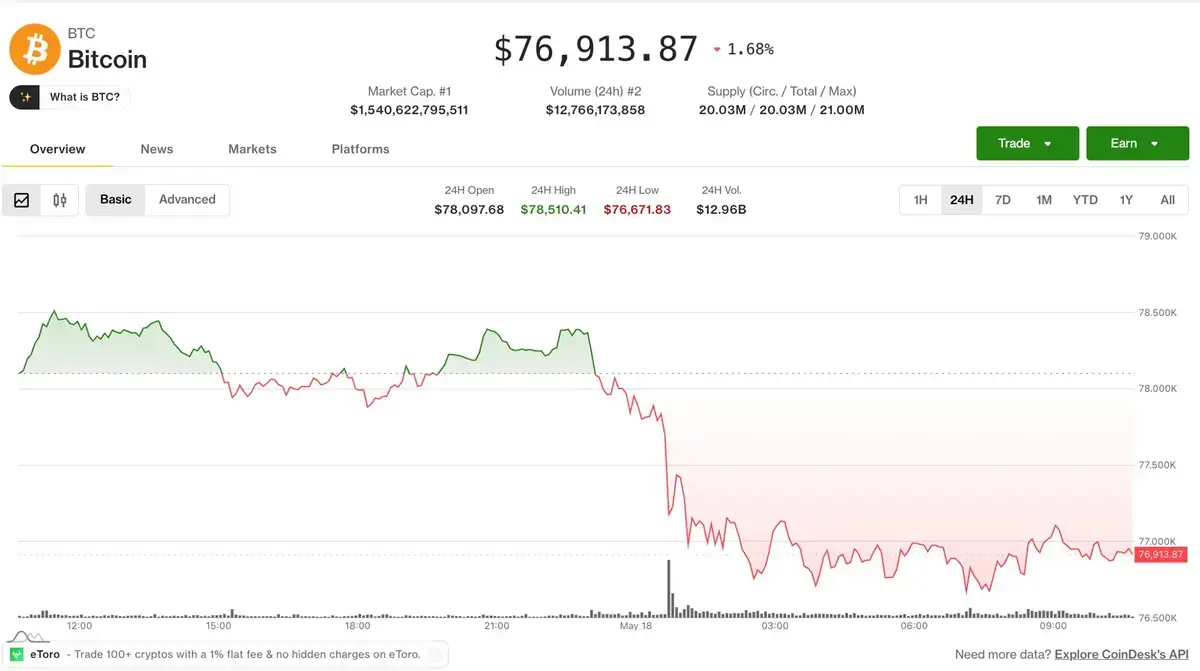
Task: Expand the Trade dropdown arrow
Action: tap(1047, 144)
